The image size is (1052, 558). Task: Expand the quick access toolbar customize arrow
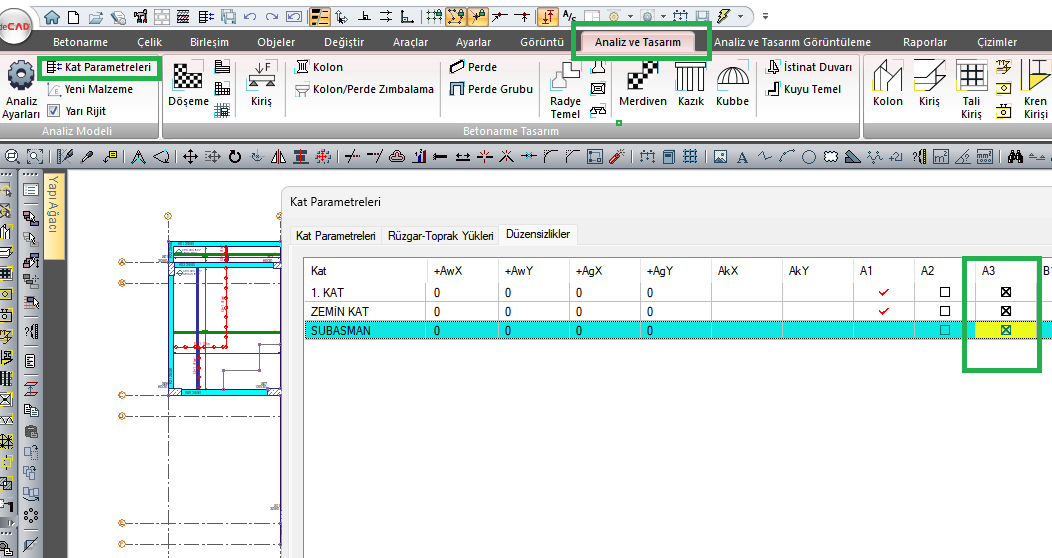765,16
